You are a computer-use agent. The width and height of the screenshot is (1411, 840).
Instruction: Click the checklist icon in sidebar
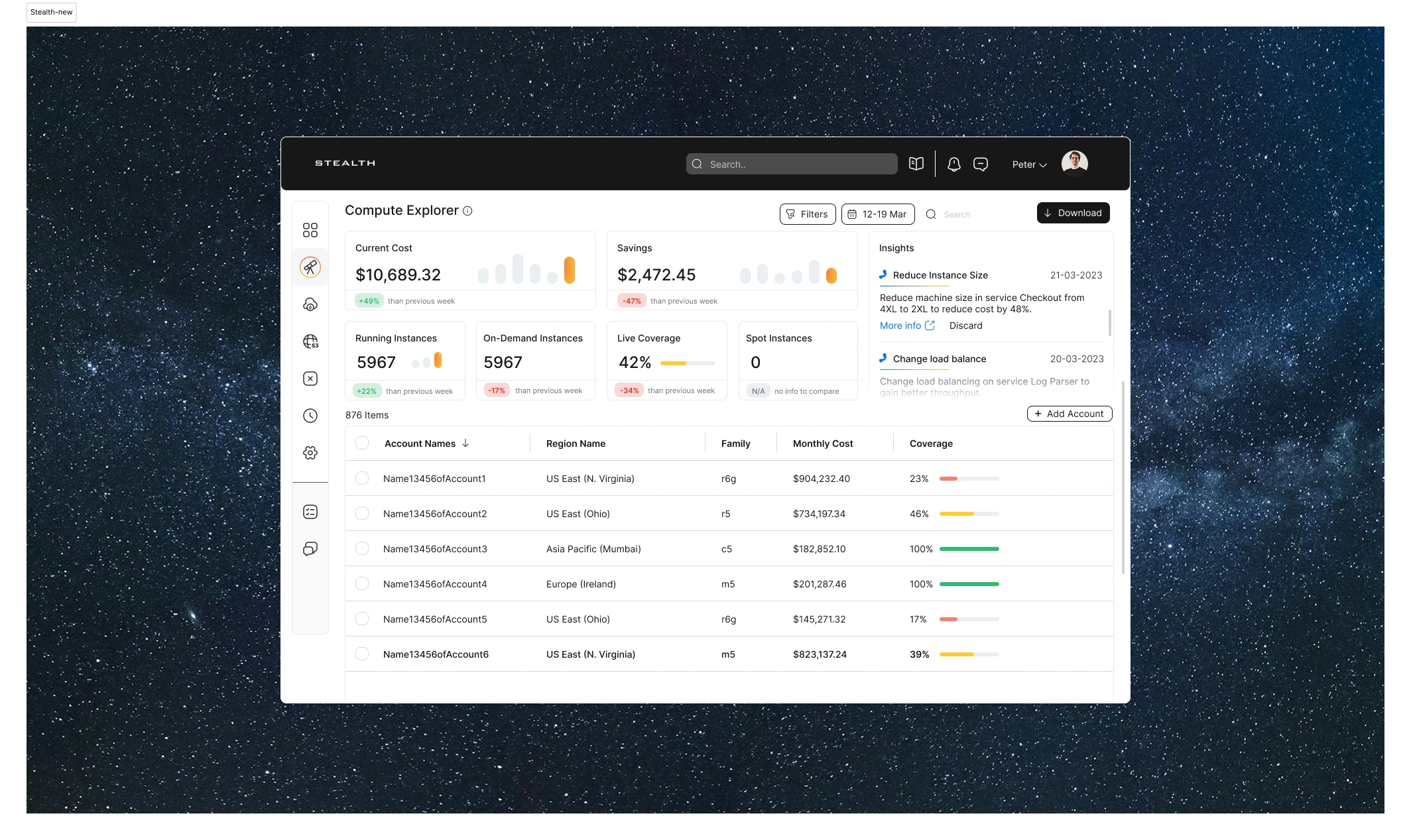310,512
